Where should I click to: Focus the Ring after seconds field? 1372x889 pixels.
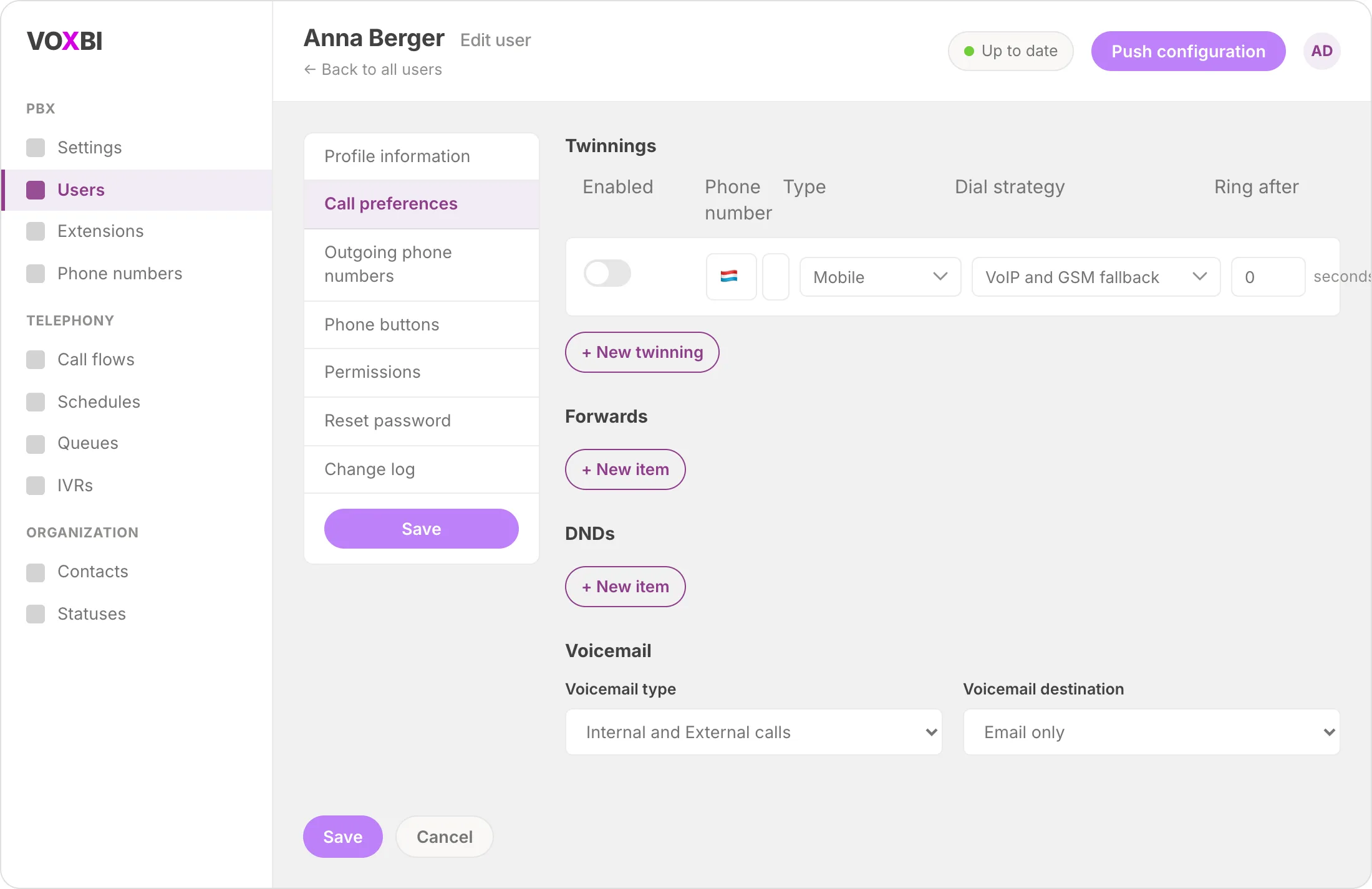tap(1268, 277)
